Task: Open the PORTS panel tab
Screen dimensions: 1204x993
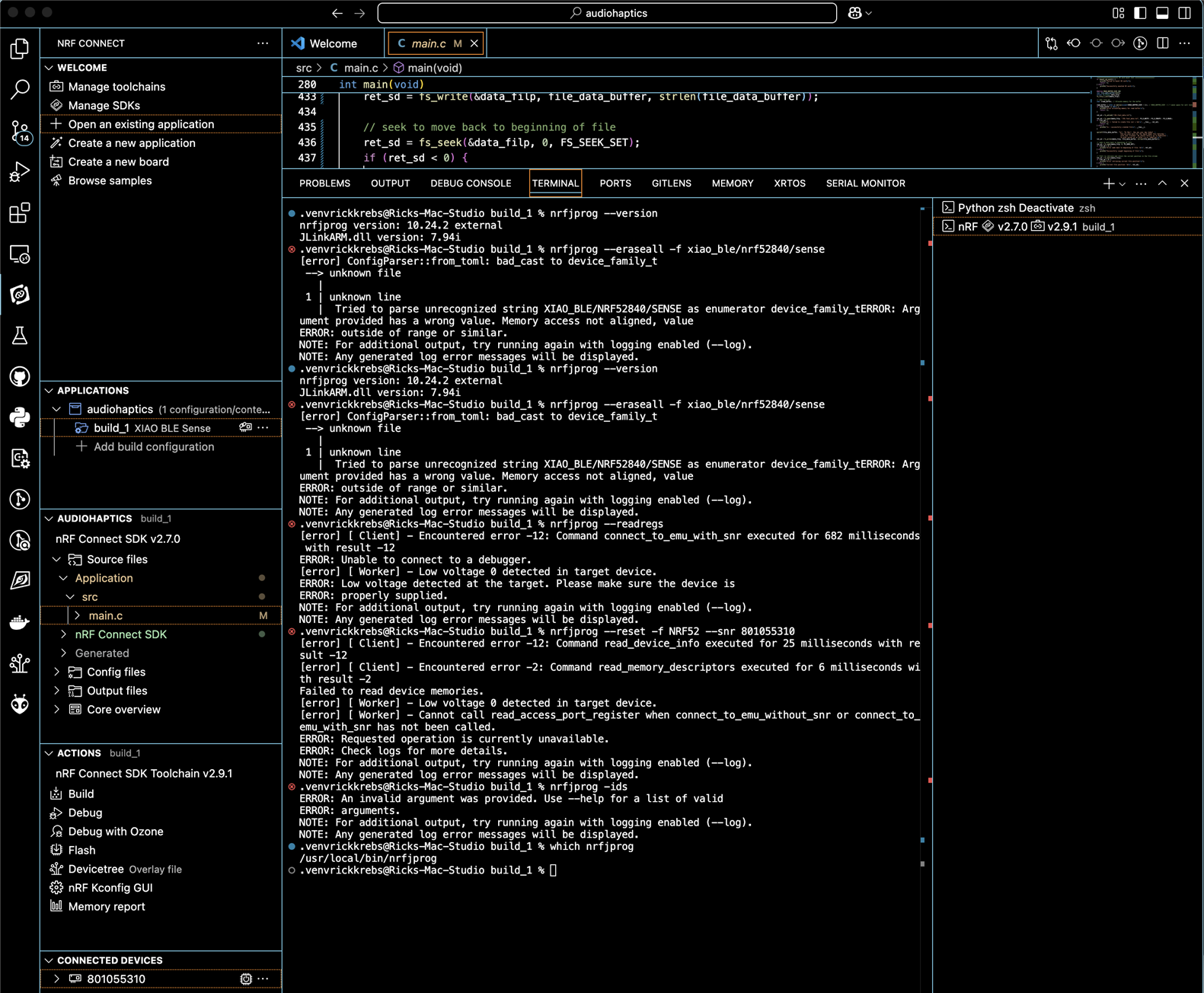Action: pyautogui.click(x=615, y=184)
